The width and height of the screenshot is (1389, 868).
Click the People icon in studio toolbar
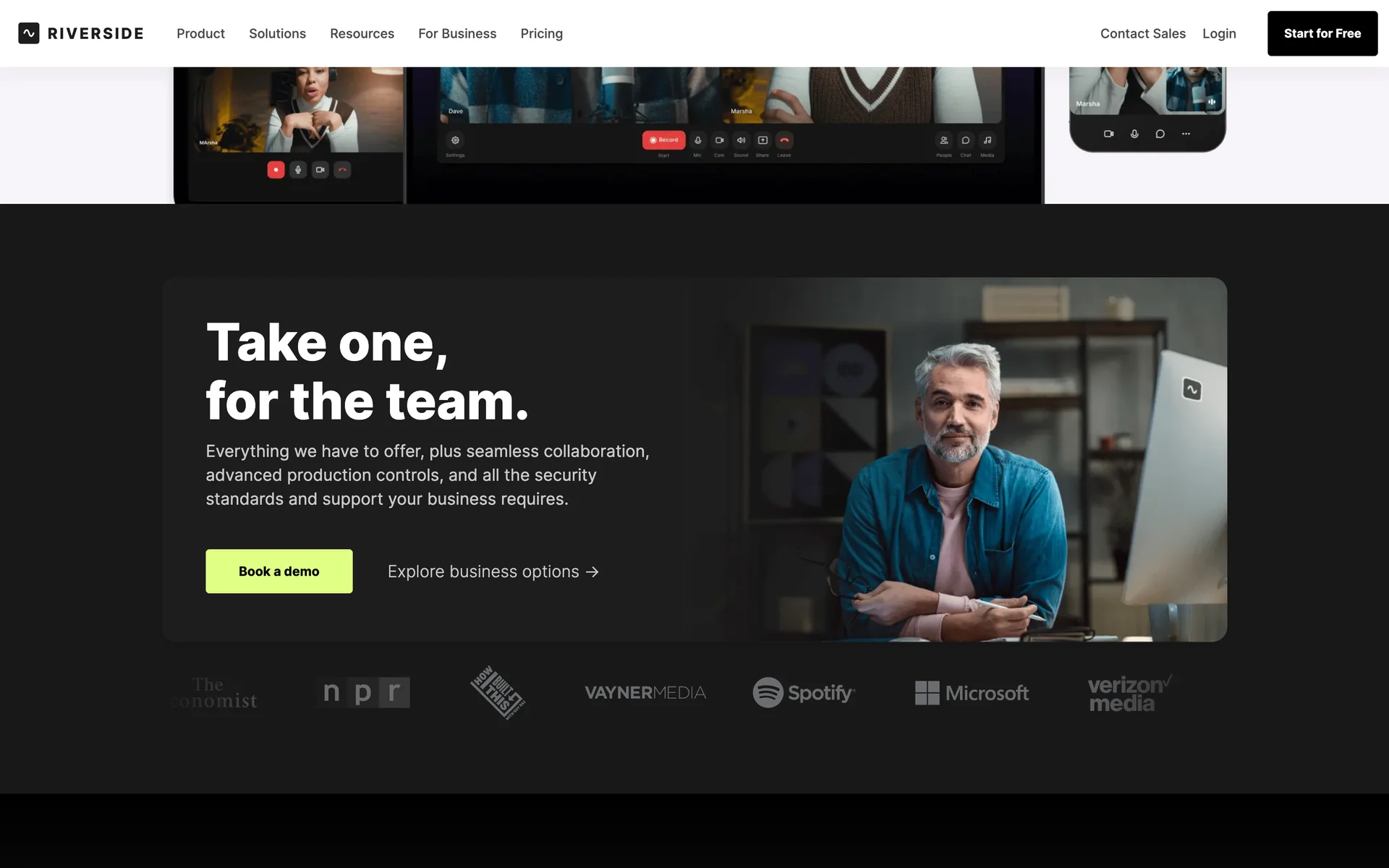click(943, 140)
